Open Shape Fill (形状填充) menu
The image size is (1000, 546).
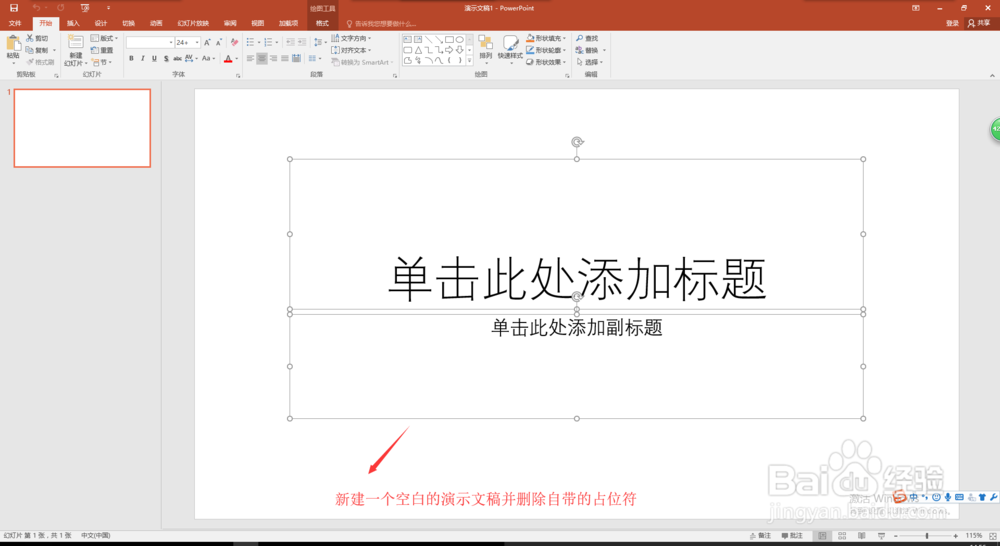[547, 38]
